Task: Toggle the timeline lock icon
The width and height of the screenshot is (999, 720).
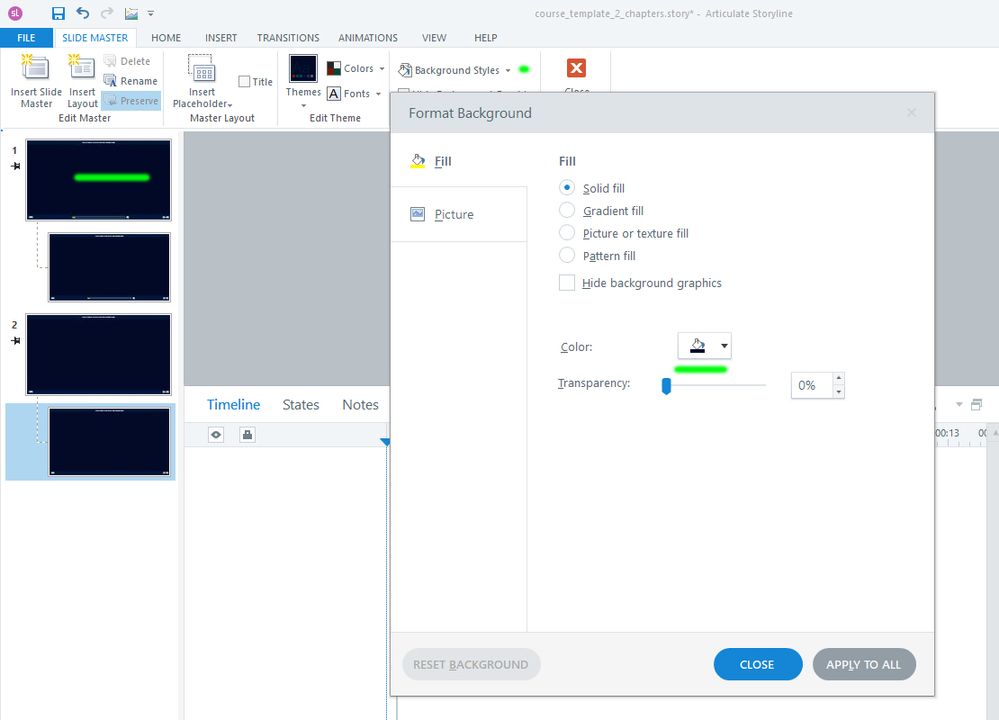Action: click(x=248, y=434)
